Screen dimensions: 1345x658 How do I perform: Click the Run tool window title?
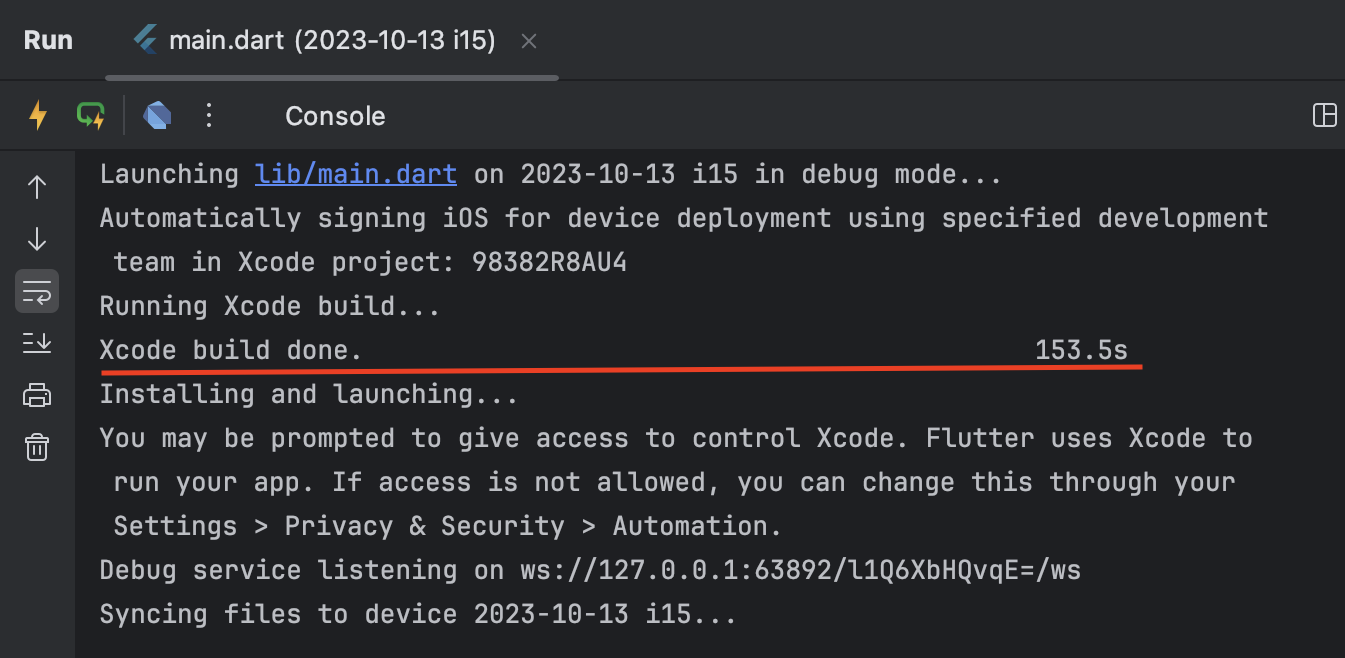48,41
